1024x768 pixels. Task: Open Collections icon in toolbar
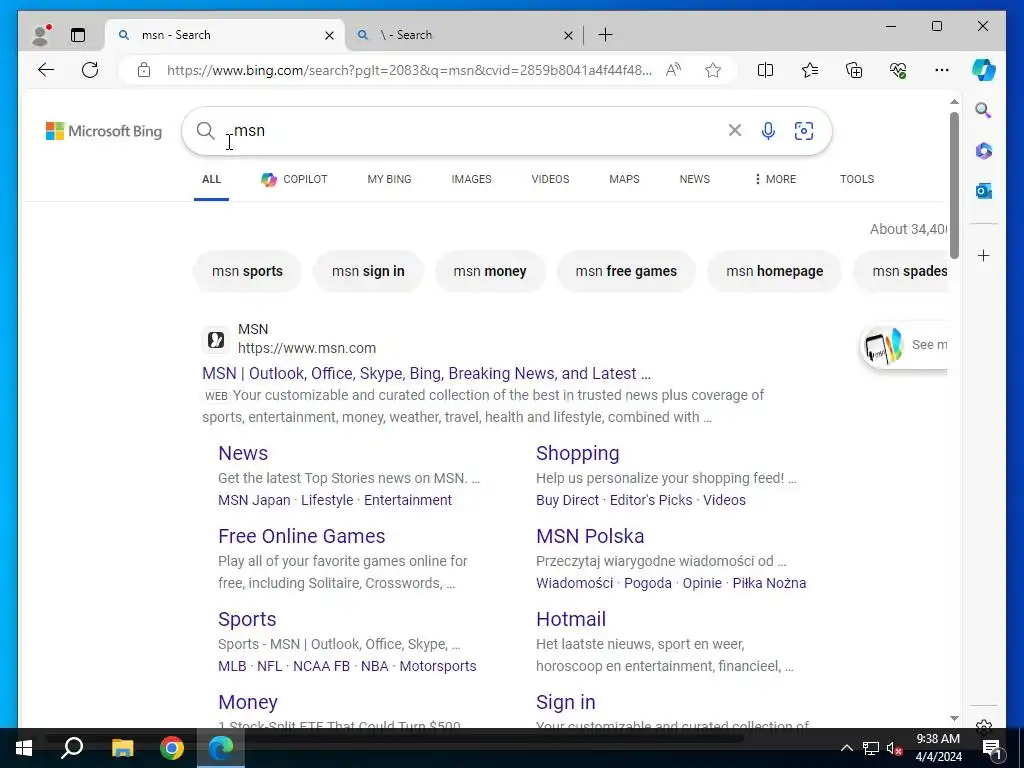(854, 70)
